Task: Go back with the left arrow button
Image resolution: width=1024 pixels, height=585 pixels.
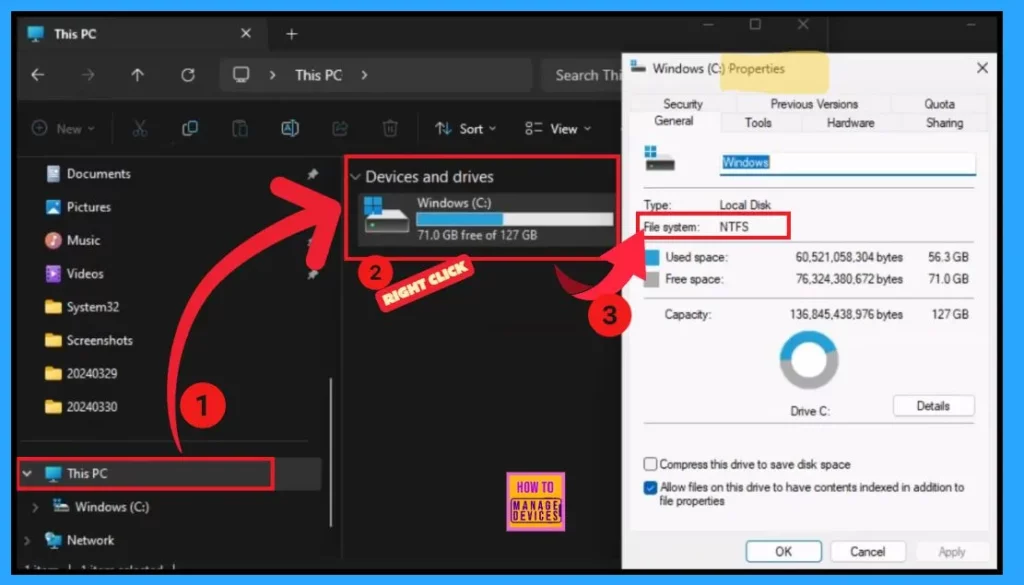Action: [38, 75]
